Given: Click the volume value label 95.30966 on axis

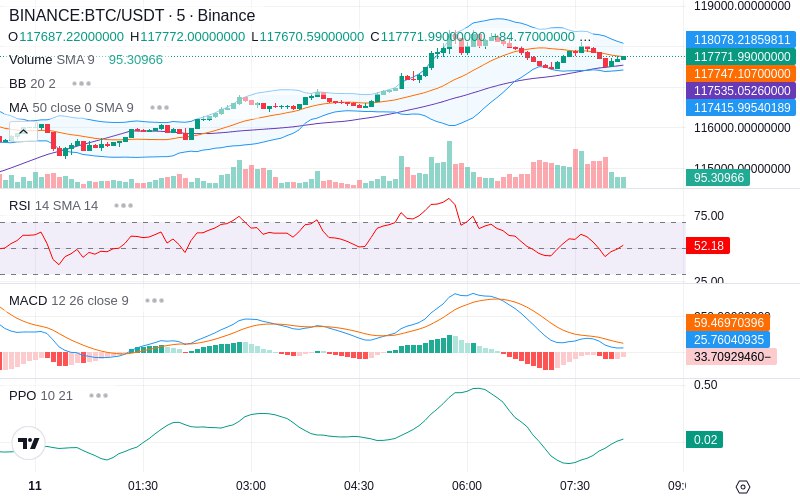Looking at the screenshot, I should pos(718,178).
